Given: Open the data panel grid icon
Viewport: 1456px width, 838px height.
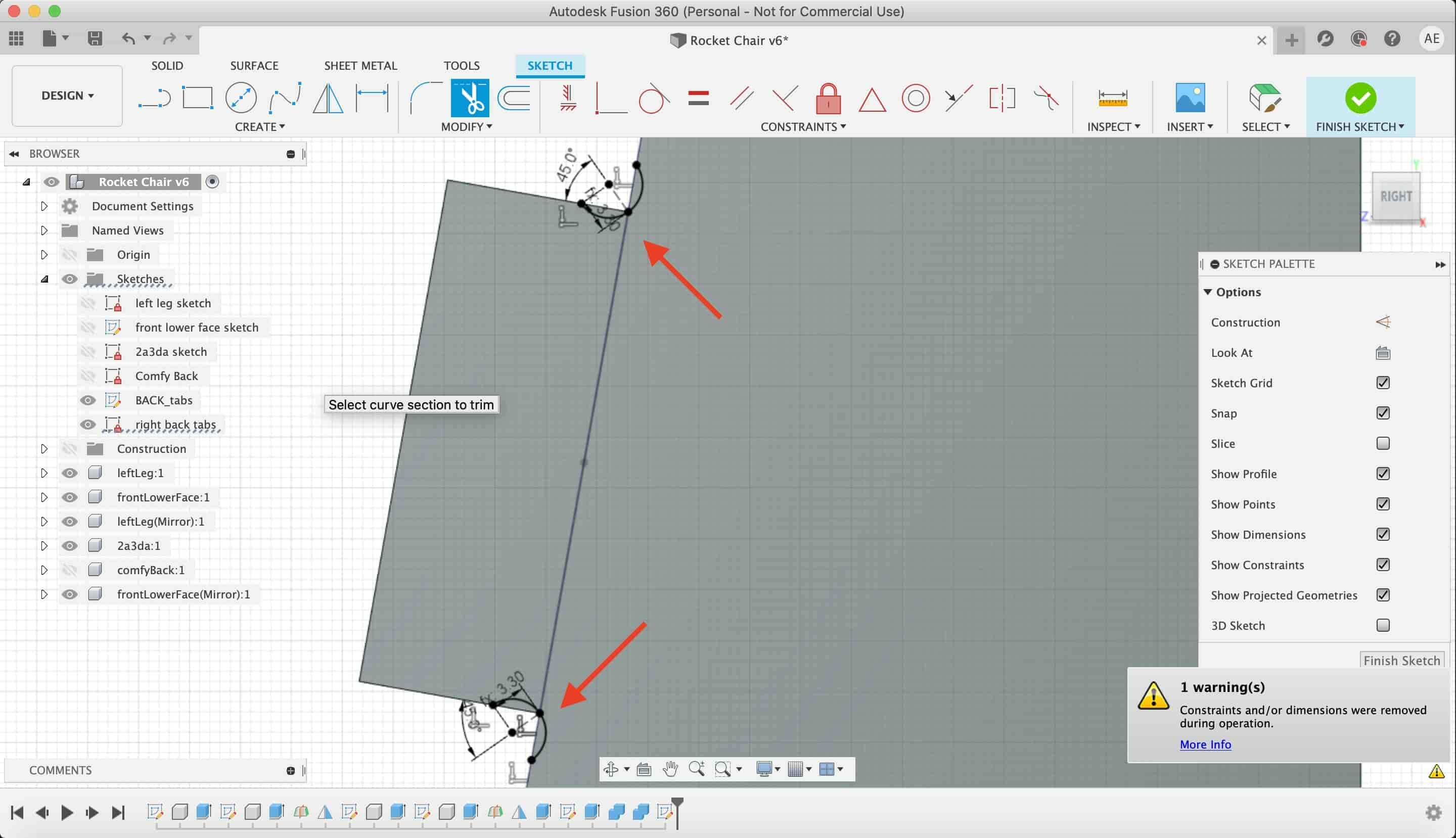Looking at the screenshot, I should click(16, 38).
